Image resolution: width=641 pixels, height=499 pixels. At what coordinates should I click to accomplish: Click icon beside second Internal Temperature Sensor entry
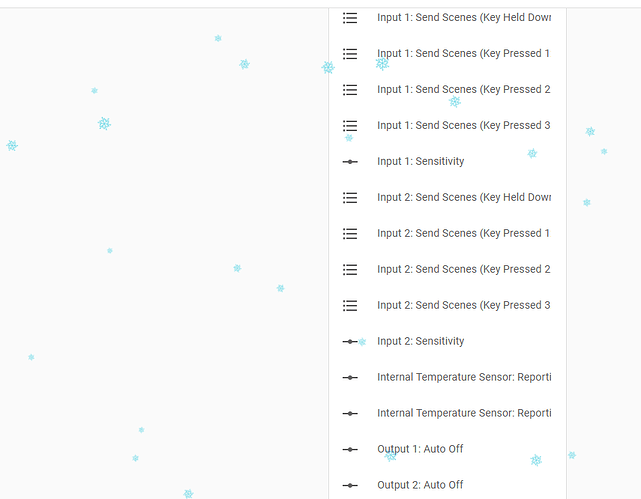(x=350, y=414)
